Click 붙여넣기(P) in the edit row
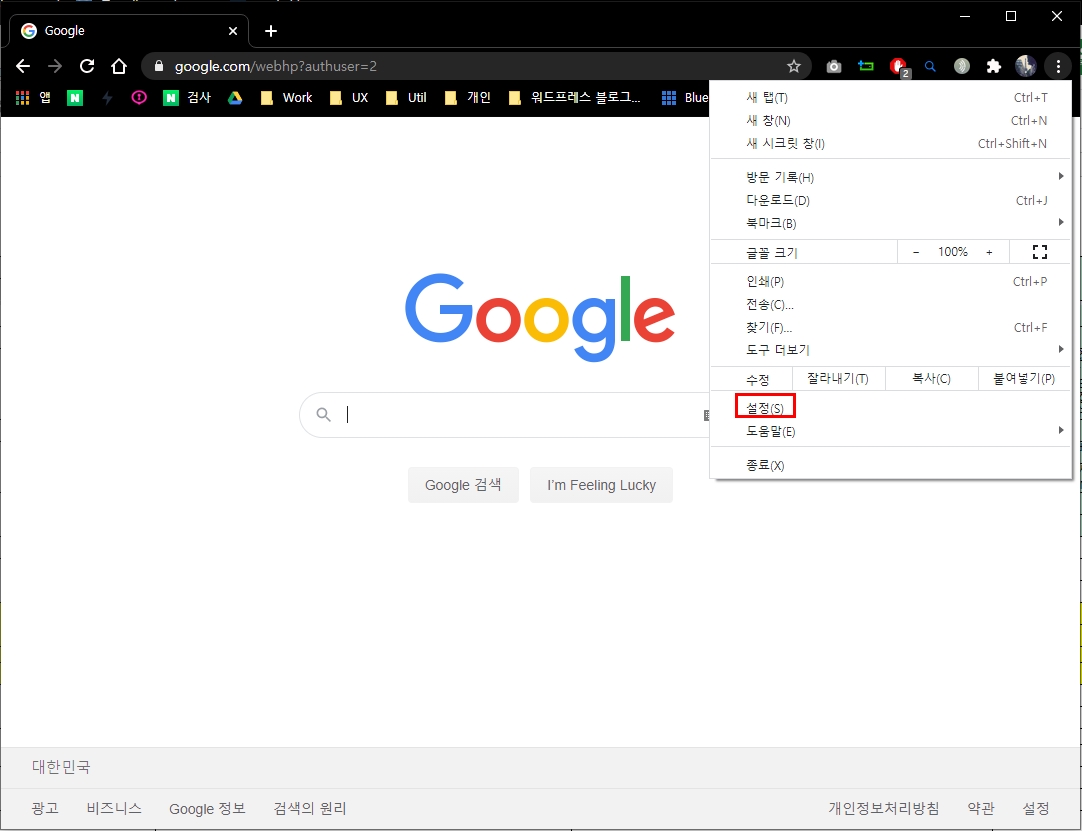This screenshot has height=831, width=1082. pos(1024,378)
